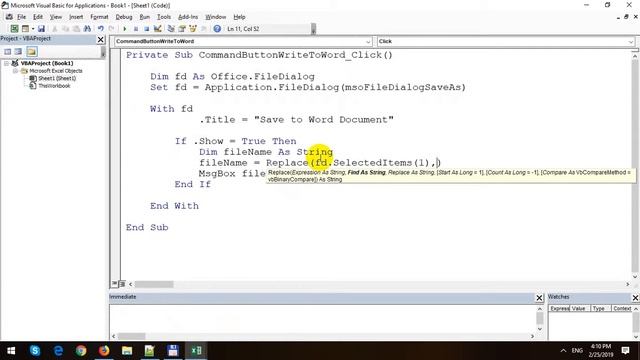Switch to Excel on the taskbar
640x360 pixels.
pos(196,351)
